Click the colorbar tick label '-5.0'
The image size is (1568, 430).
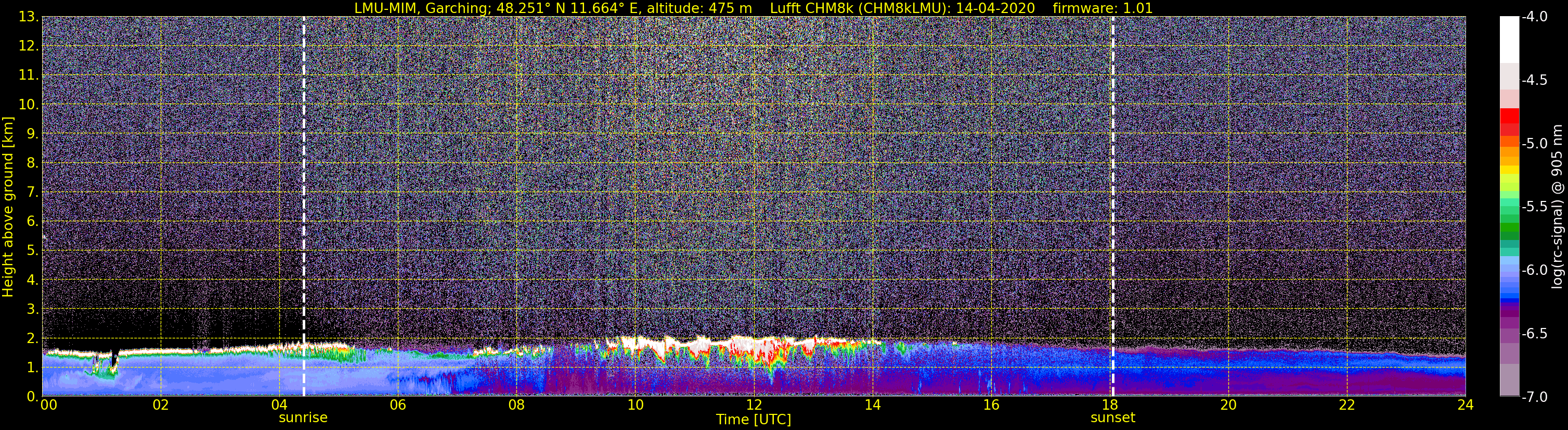1534,143
